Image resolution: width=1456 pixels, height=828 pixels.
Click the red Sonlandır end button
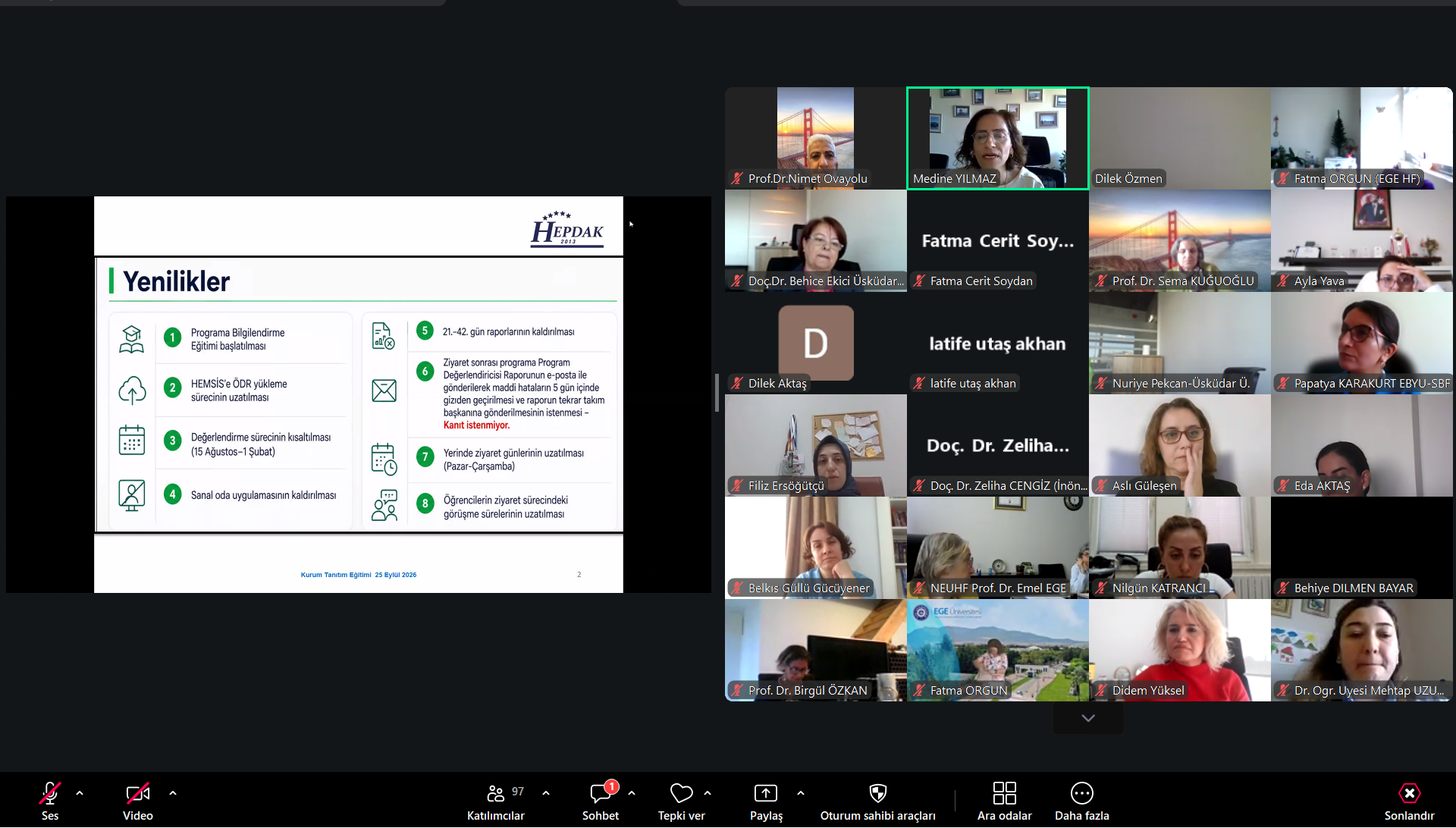coord(1410,801)
